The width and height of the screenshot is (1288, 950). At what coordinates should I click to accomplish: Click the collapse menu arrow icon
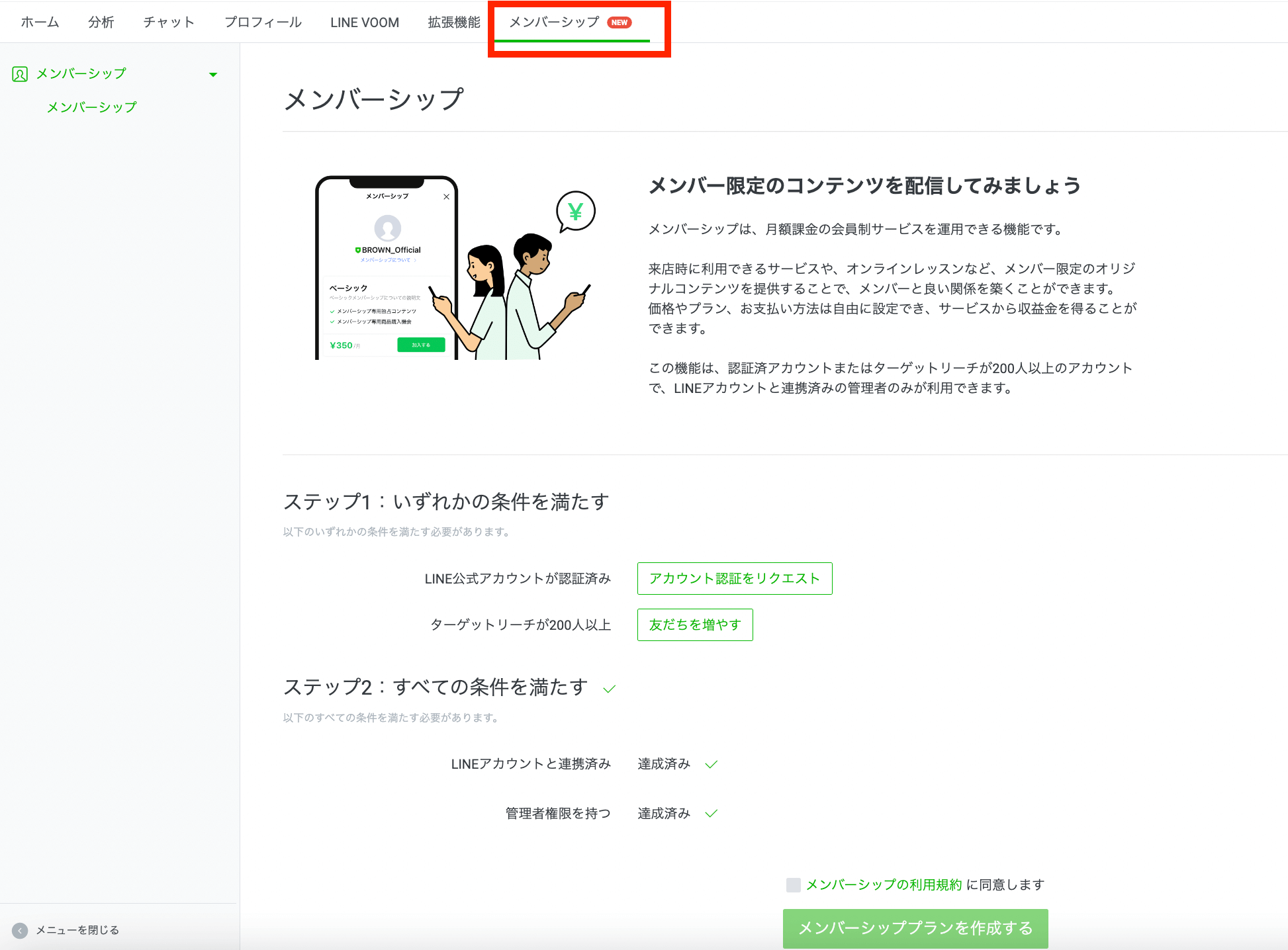20,930
